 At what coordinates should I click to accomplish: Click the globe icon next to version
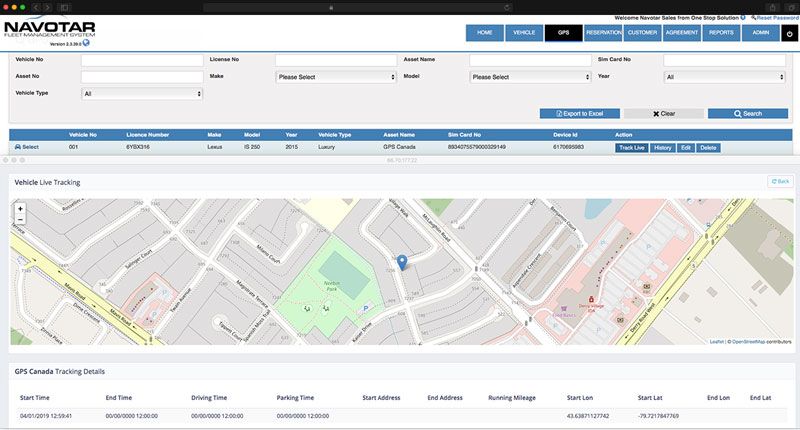(86, 43)
